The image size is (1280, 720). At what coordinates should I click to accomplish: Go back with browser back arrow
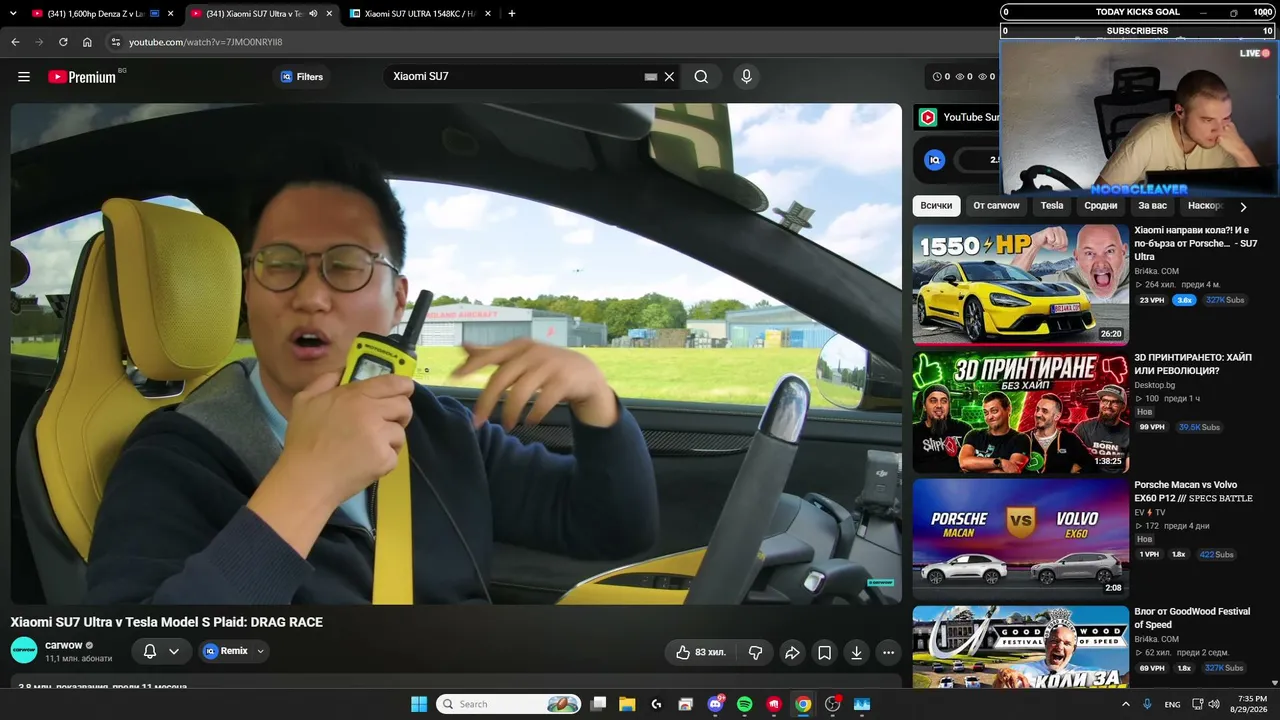pos(15,42)
